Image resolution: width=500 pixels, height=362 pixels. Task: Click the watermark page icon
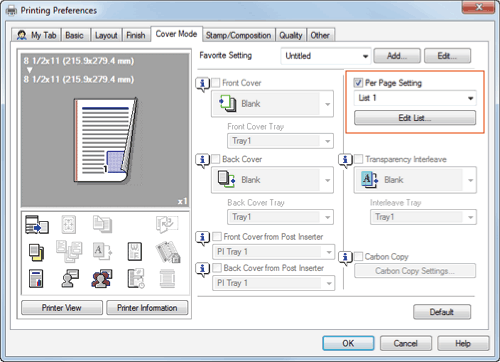click(135, 252)
